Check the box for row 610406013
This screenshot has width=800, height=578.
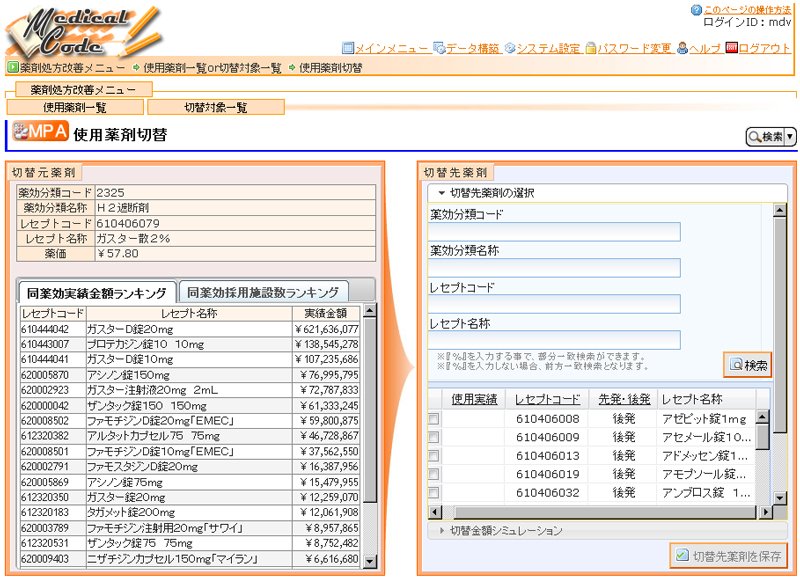pos(434,456)
